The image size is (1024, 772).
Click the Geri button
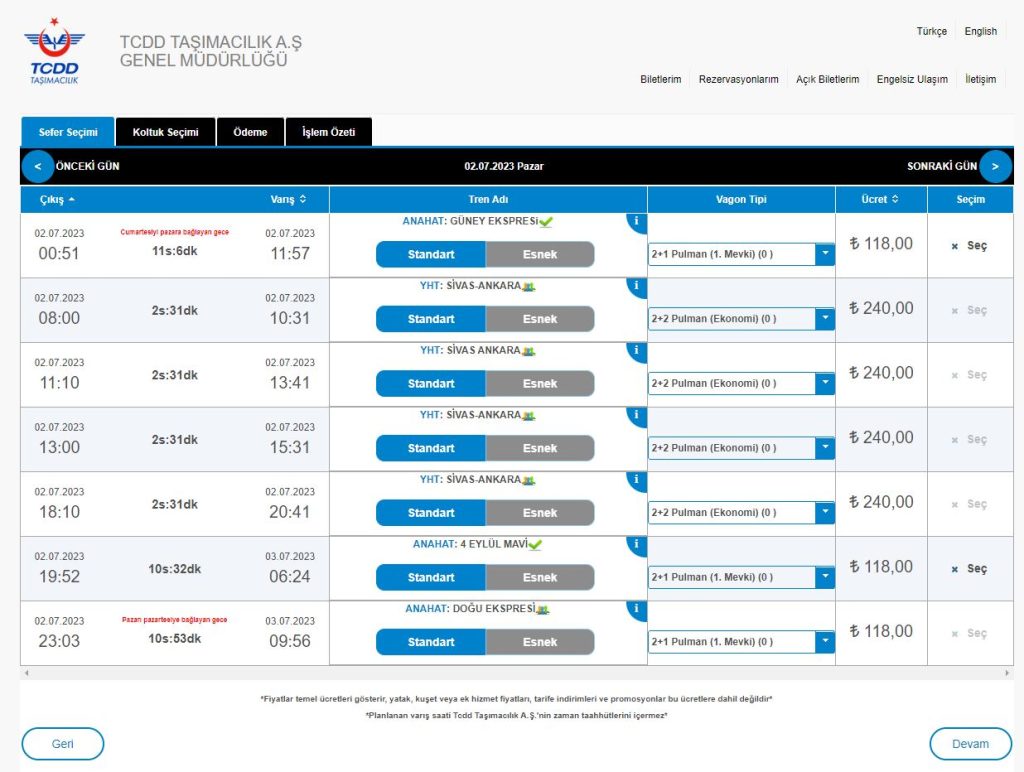[x=62, y=744]
